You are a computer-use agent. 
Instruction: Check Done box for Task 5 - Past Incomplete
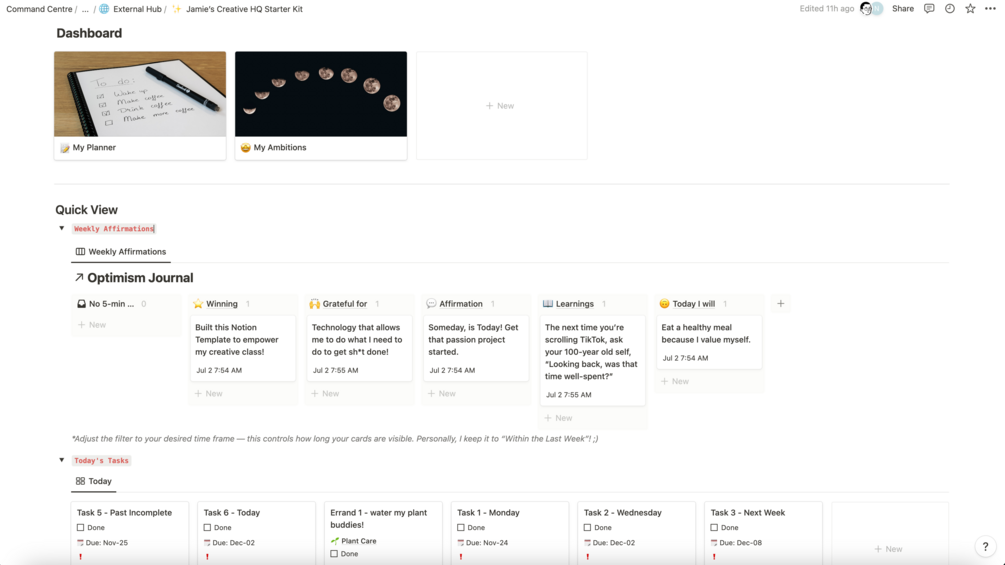tap(81, 528)
